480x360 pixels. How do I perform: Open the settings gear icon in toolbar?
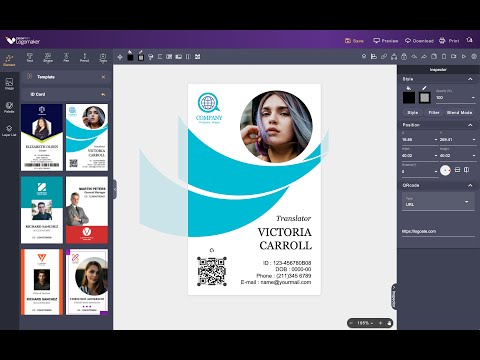tap(474, 57)
